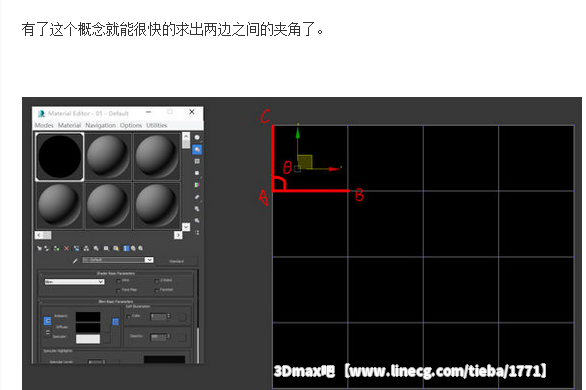Open the Diffuse color swatch

tap(88, 328)
